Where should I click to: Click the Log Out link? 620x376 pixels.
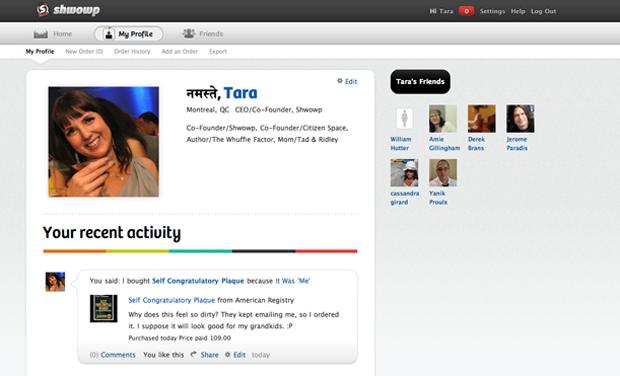(x=543, y=11)
